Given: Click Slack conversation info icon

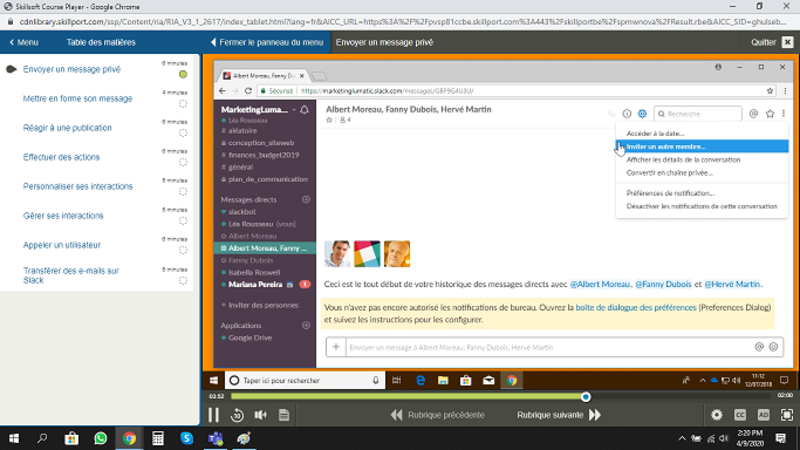Looking at the screenshot, I should coord(627,114).
